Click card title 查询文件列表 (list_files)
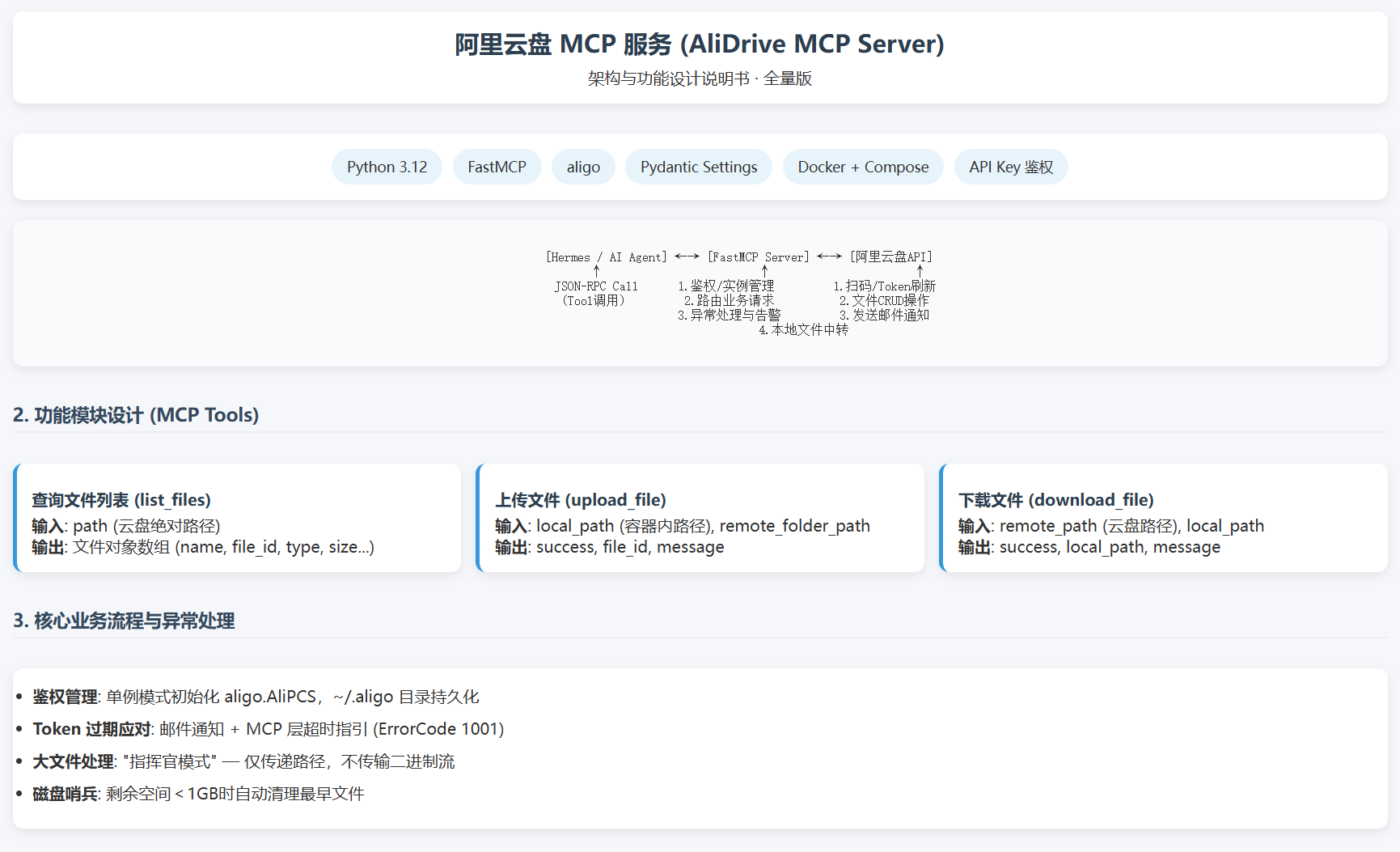Screen dimensions: 1400x852 tap(121, 500)
